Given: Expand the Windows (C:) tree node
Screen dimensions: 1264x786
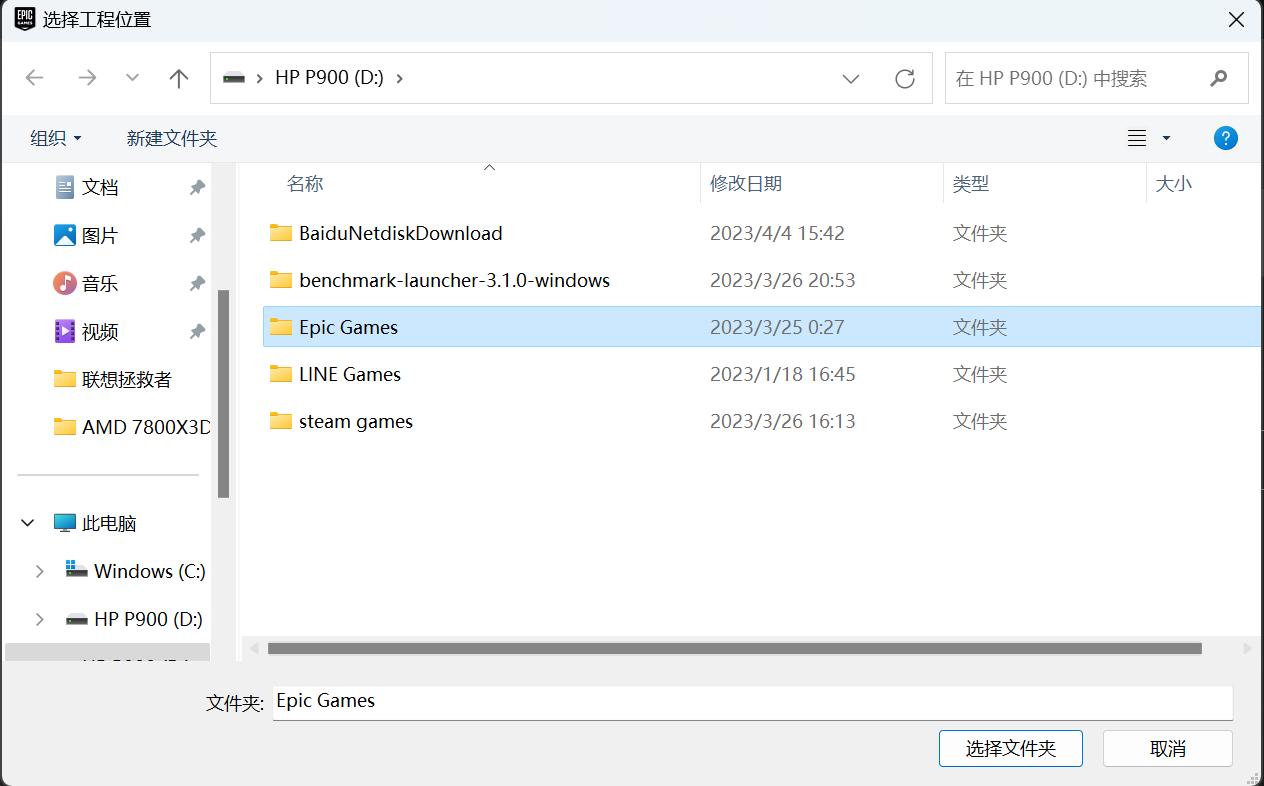Looking at the screenshot, I should click(40, 571).
